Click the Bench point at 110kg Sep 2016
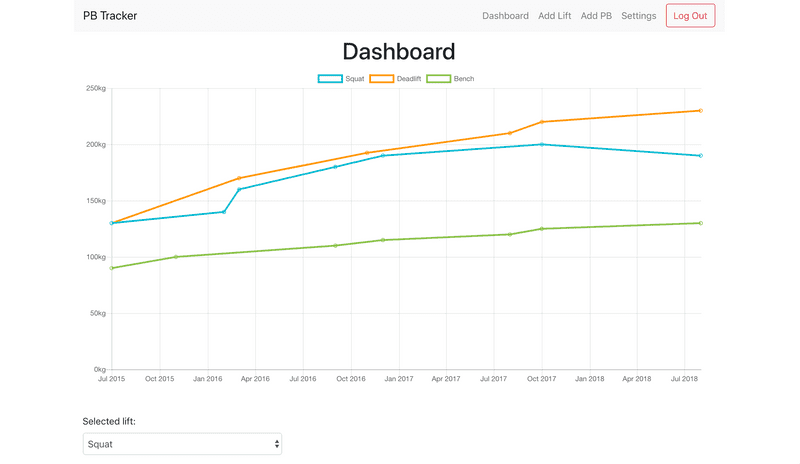This screenshot has width=800, height=464. click(335, 246)
